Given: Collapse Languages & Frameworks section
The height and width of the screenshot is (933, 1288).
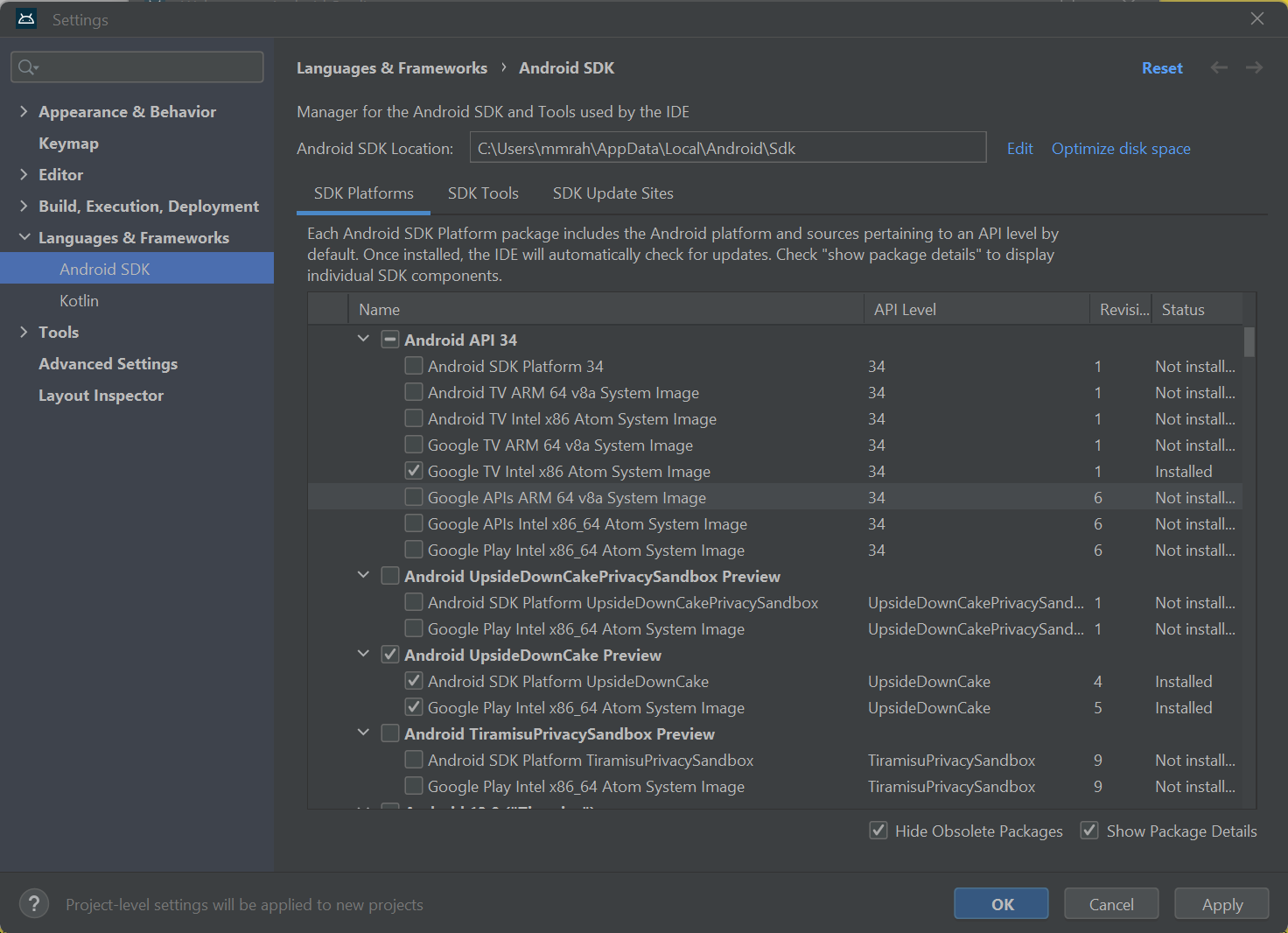Looking at the screenshot, I should click(x=24, y=237).
